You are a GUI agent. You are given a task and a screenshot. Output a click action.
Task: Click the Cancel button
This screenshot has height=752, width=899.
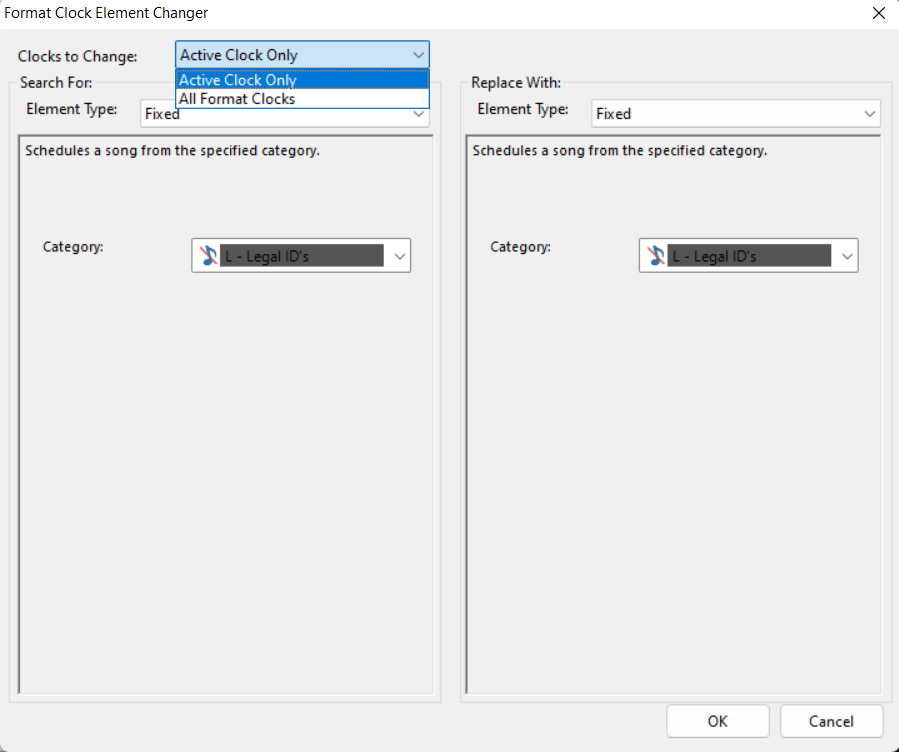coord(831,721)
